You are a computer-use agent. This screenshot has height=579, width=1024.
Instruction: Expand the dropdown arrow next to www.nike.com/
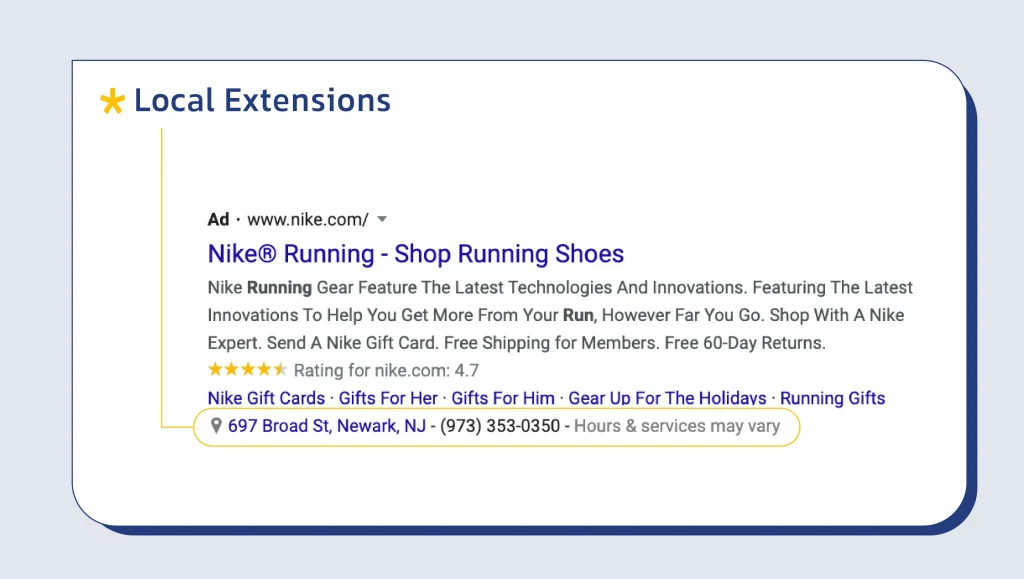pos(382,219)
